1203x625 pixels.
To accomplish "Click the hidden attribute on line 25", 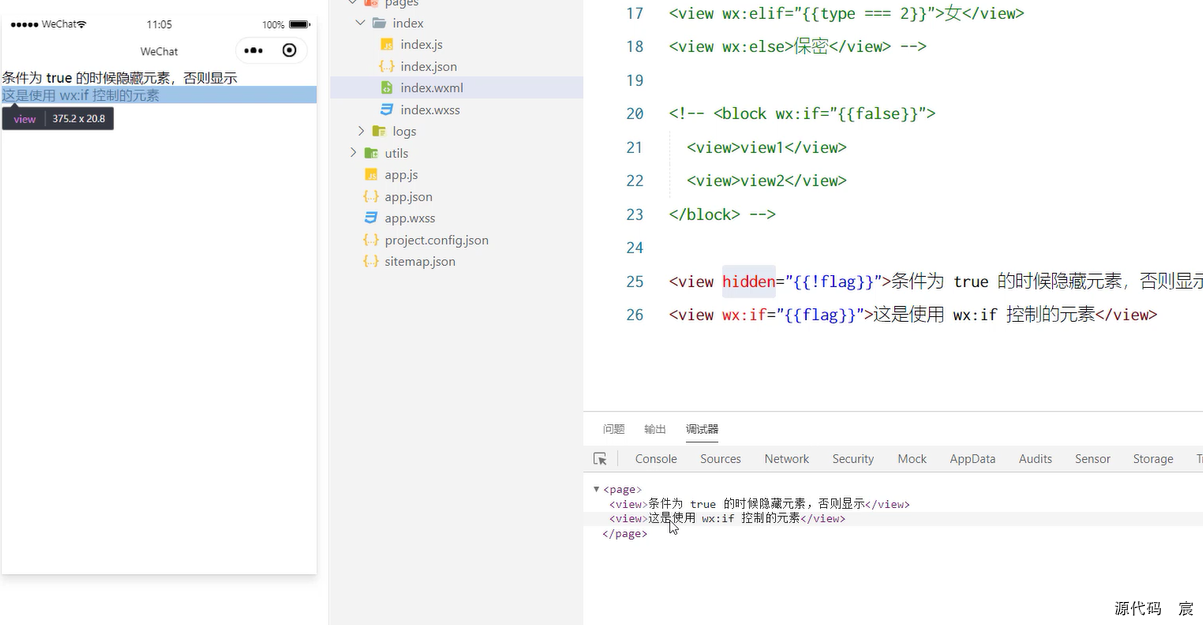I will click(x=749, y=282).
